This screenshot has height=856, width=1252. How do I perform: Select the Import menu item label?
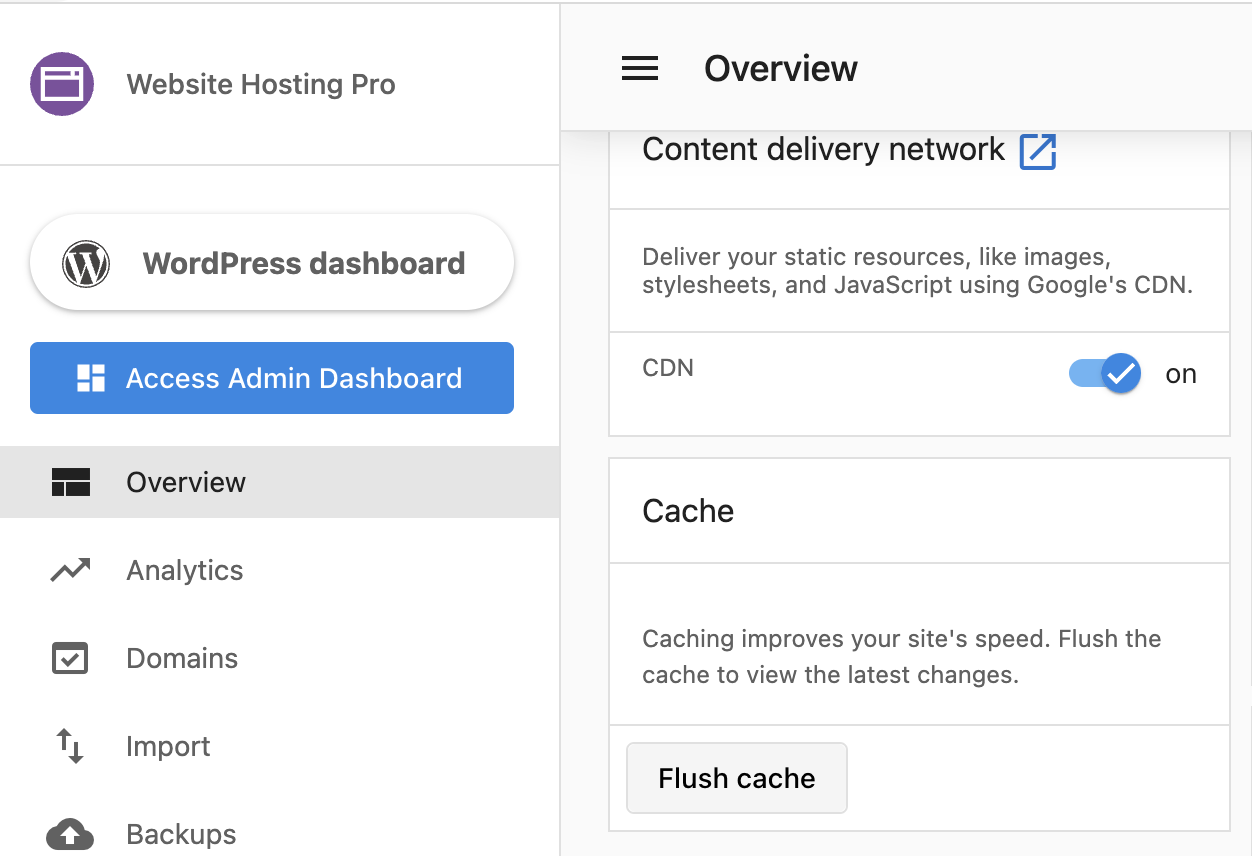168,747
